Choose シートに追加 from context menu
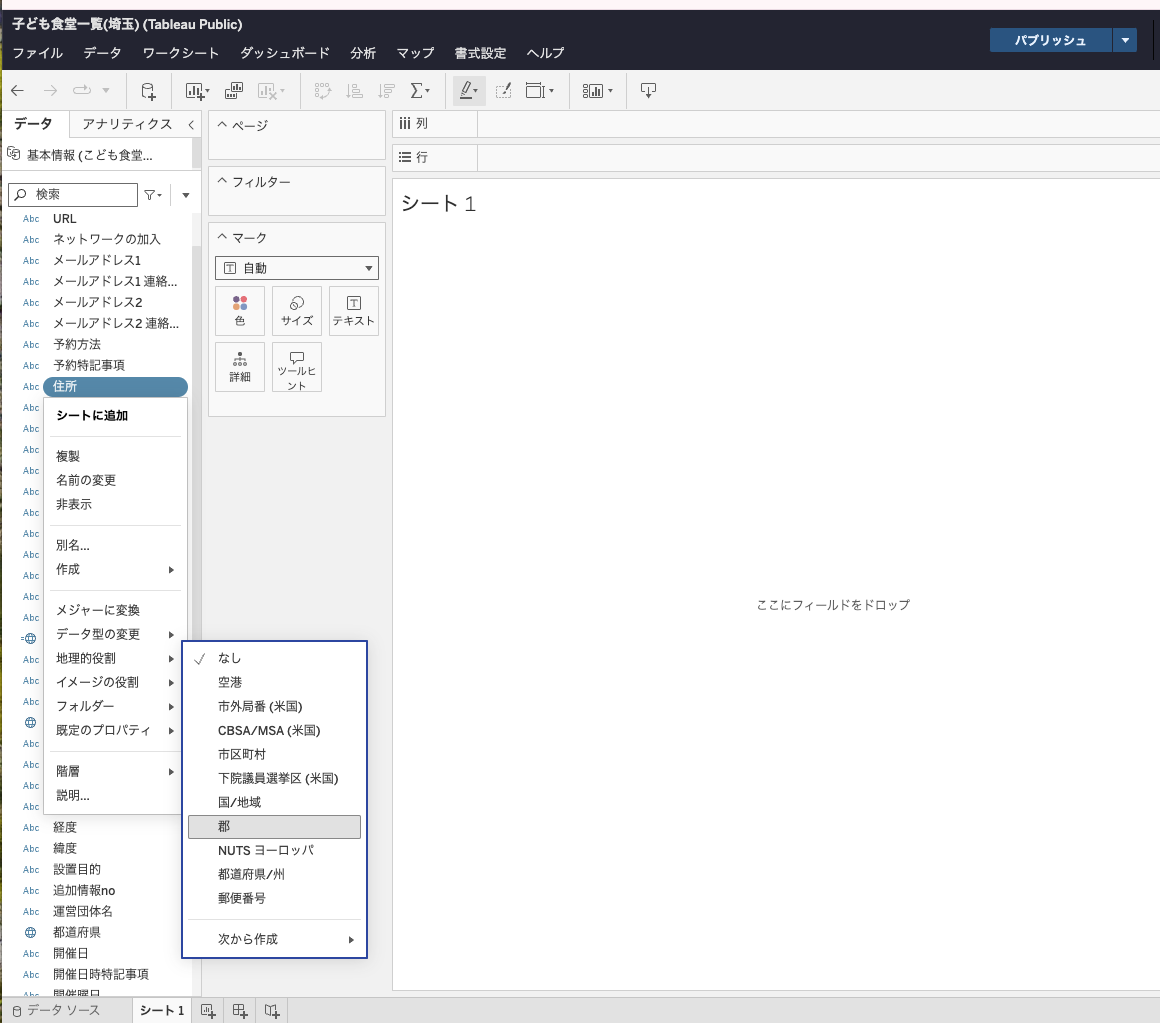The width and height of the screenshot is (1160, 1023). tap(115, 416)
